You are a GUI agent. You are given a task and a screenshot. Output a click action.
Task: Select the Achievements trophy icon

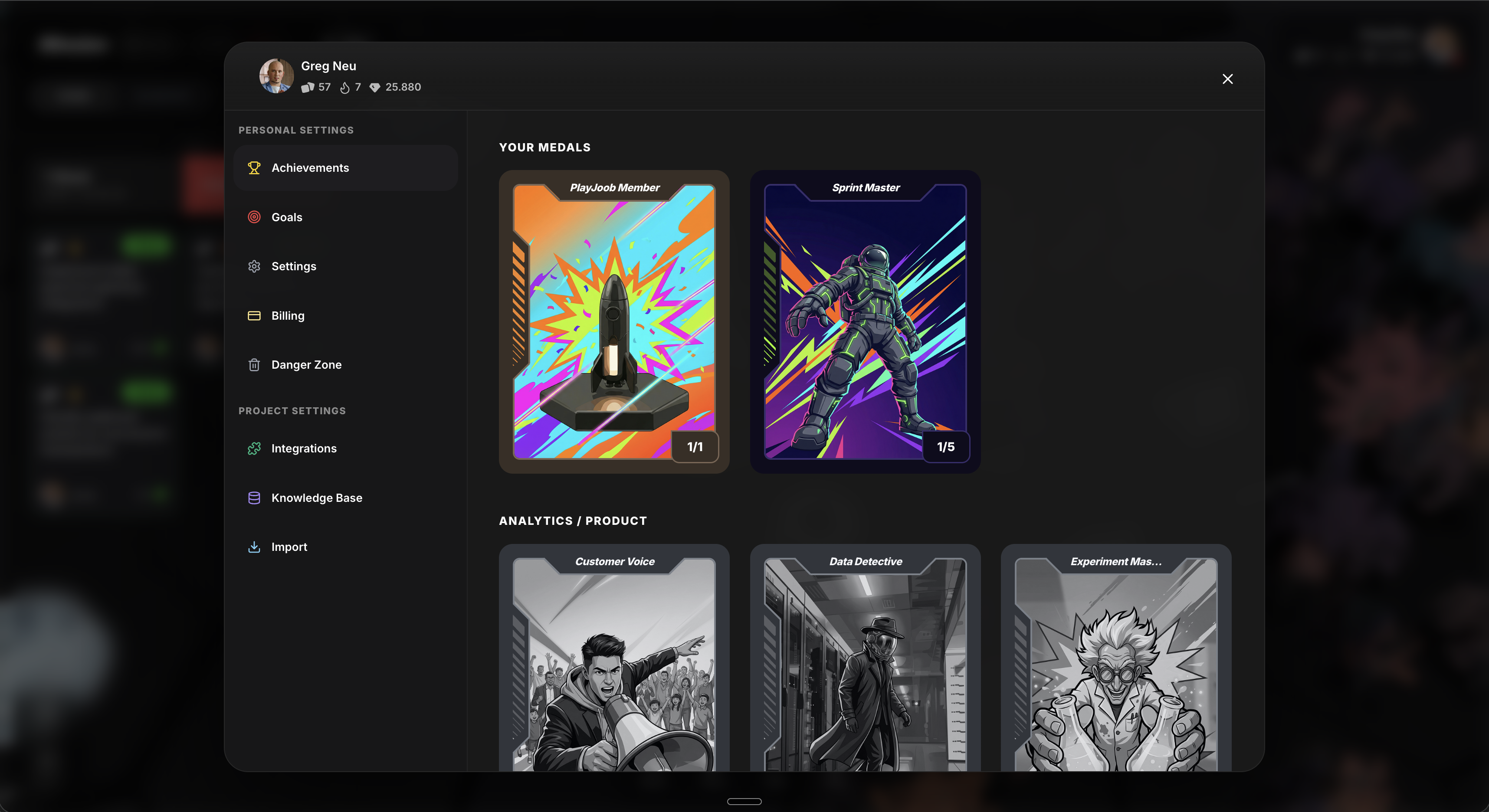coord(254,167)
